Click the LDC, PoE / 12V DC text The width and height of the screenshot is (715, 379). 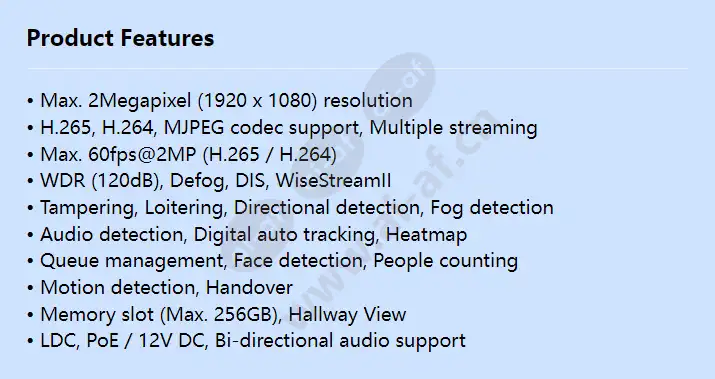coord(123,341)
